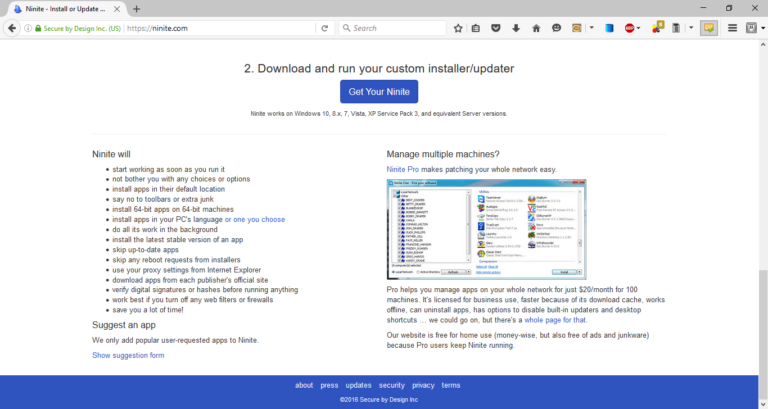Click the green padlock security icon
Image resolution: width=768 pixels, height=409 pixels.
[38, 28]
